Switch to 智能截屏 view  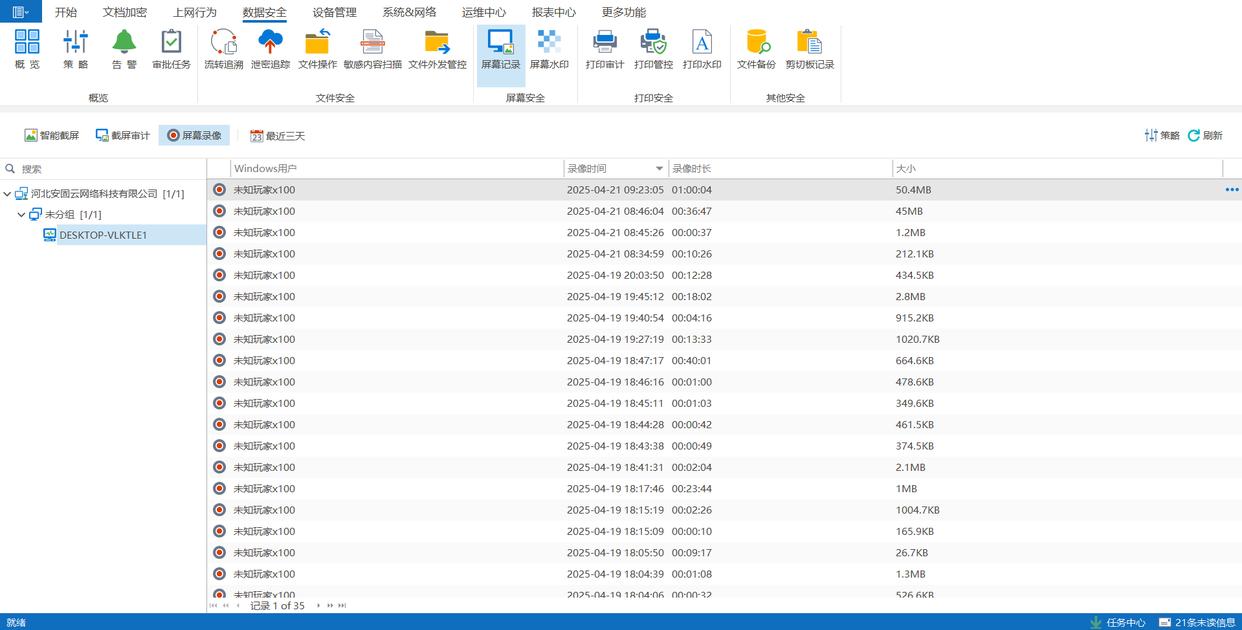pos(52,135)
